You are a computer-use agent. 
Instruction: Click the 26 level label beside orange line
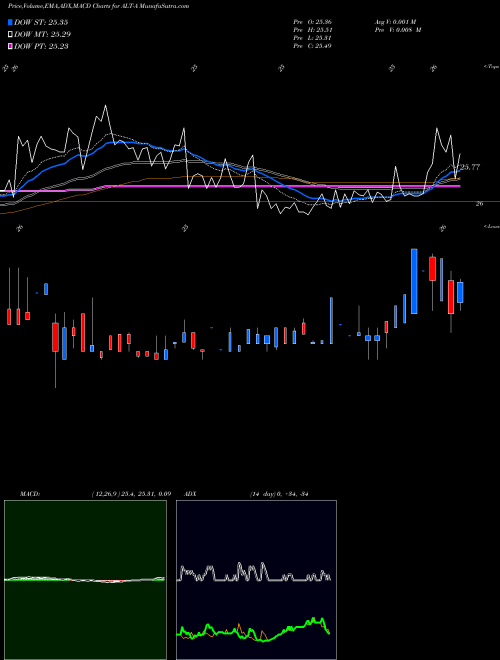[479, 204]
